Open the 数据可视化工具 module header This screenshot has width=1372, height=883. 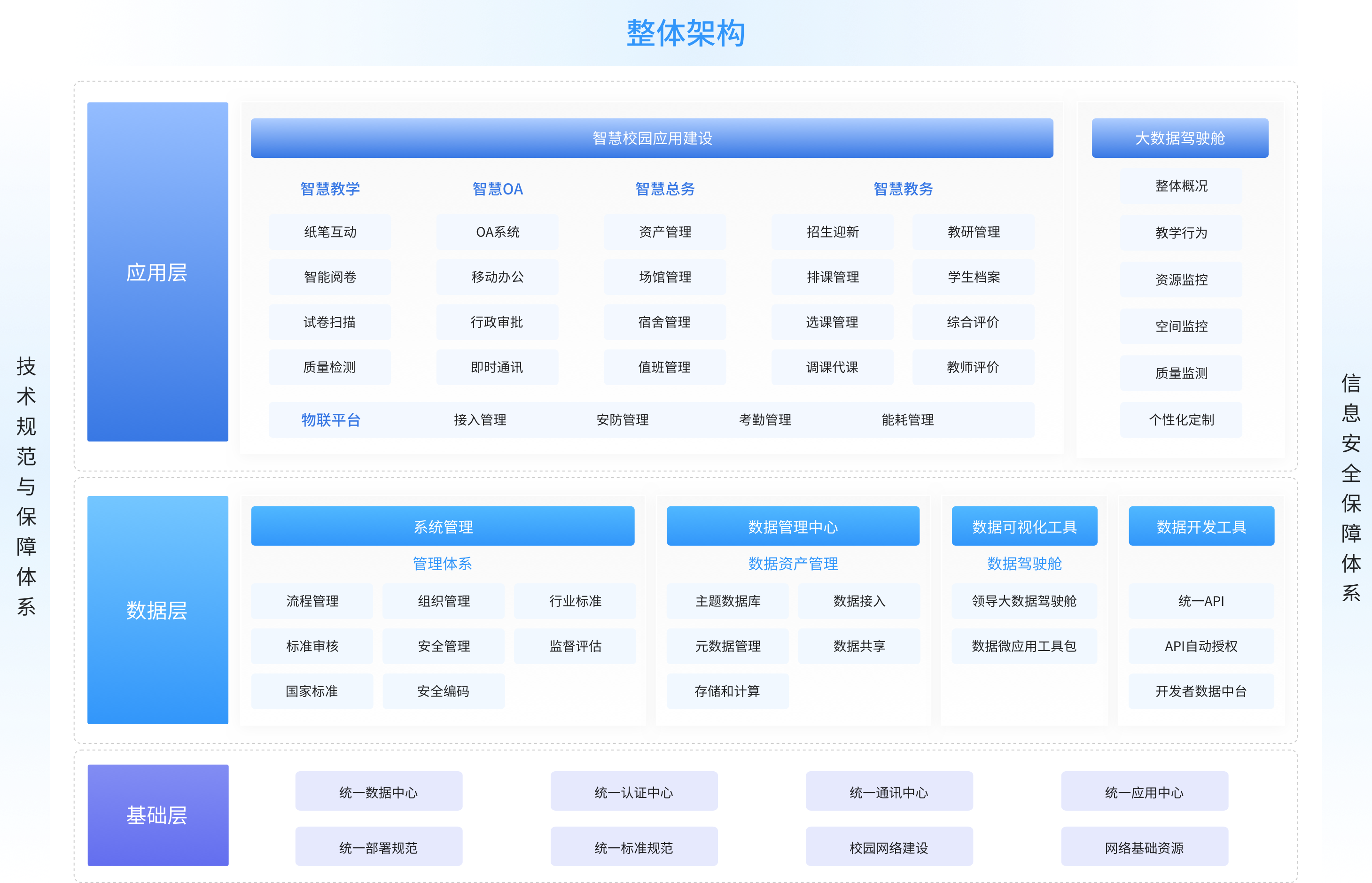click(1024, 526)
